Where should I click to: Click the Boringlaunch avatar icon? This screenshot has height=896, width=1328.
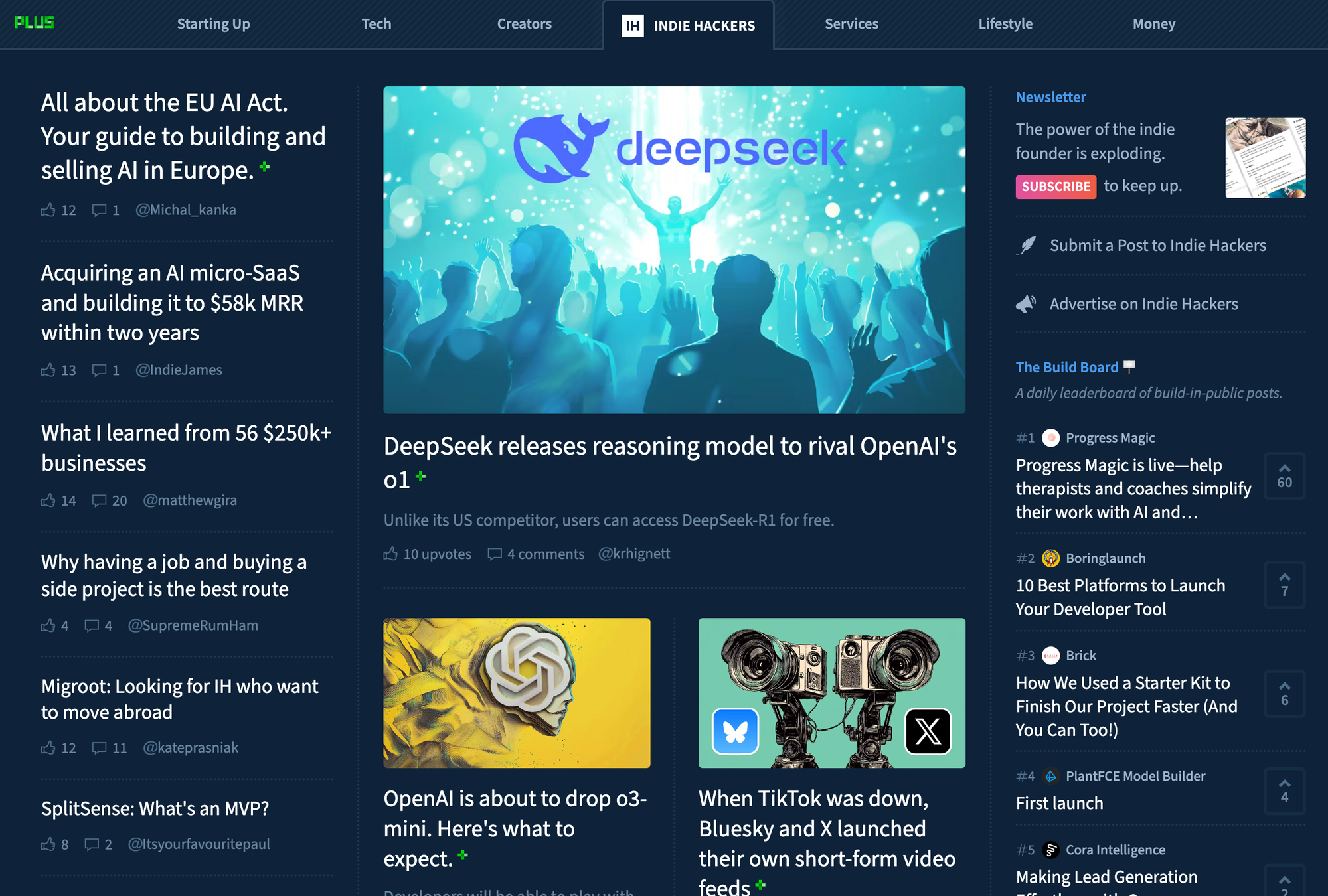click(x=1050, y=558)
